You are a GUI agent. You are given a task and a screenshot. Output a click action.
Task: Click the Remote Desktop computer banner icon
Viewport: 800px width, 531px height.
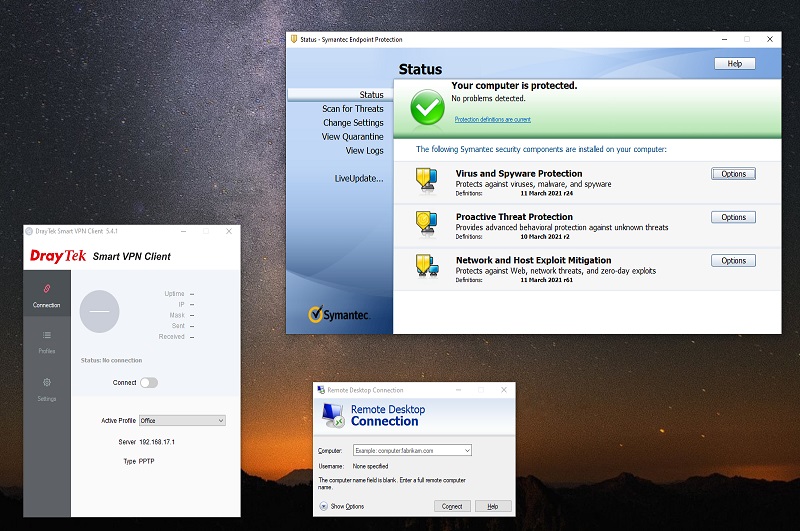pos(334,415)
